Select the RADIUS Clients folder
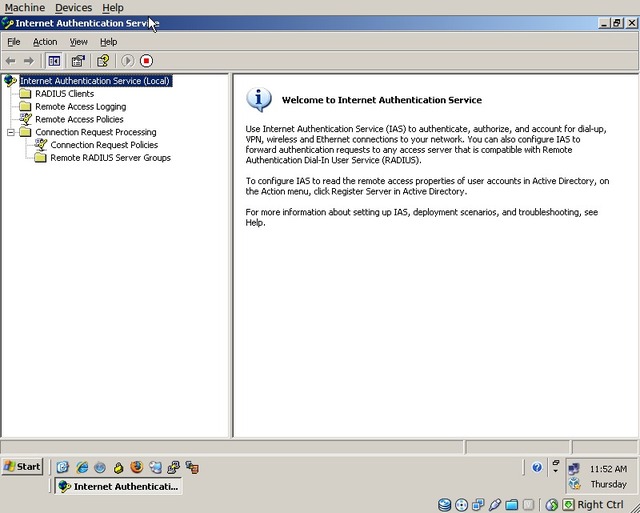 pos(64,94)
